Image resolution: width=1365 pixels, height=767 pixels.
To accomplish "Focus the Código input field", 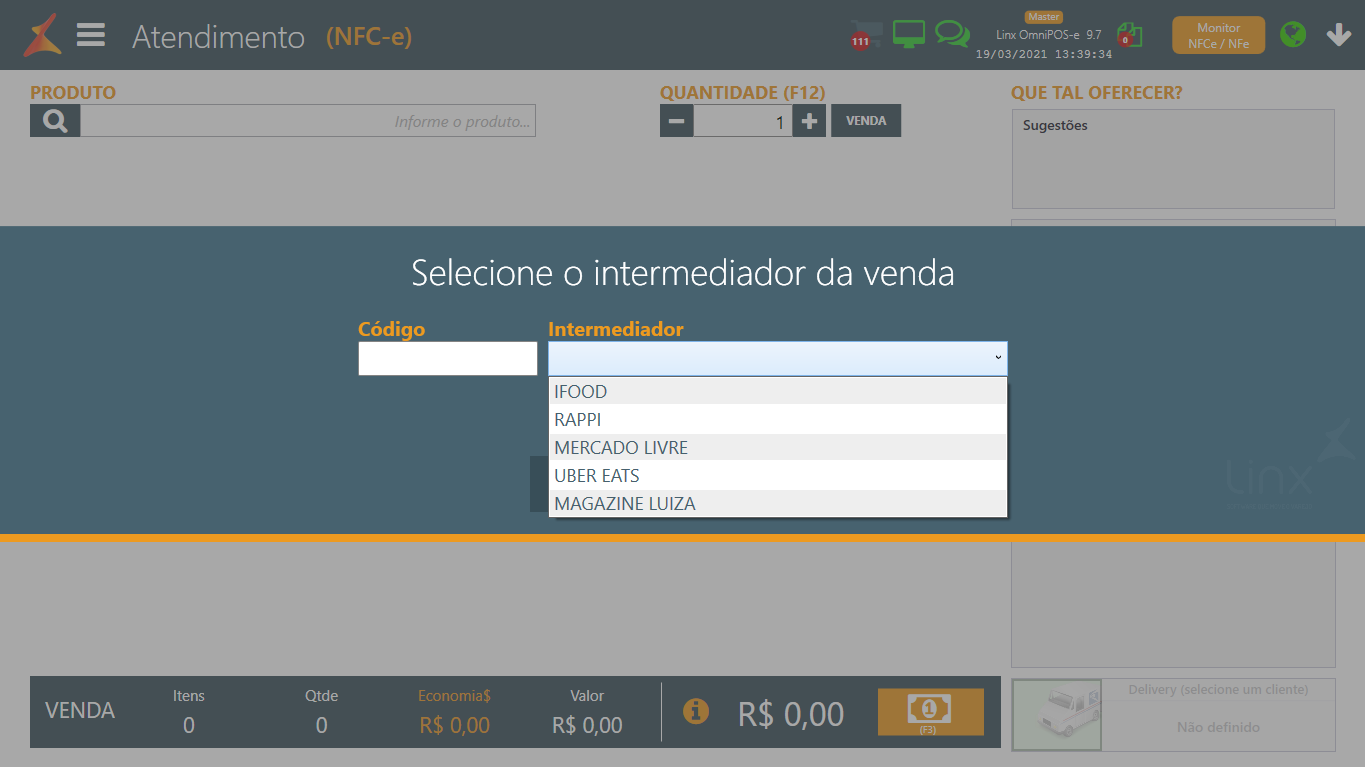I will 448,358.
